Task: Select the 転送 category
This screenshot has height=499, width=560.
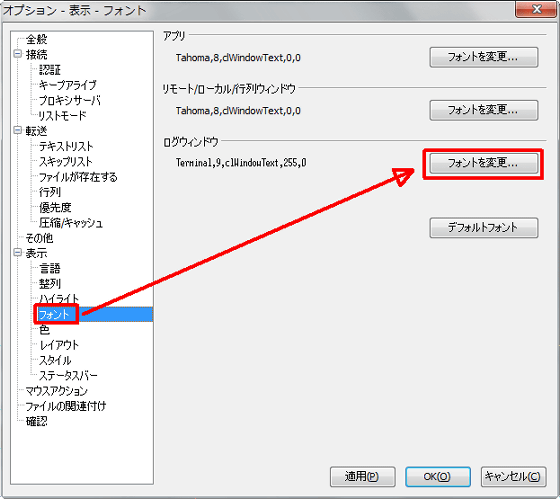Action: (x=36, y=131)
